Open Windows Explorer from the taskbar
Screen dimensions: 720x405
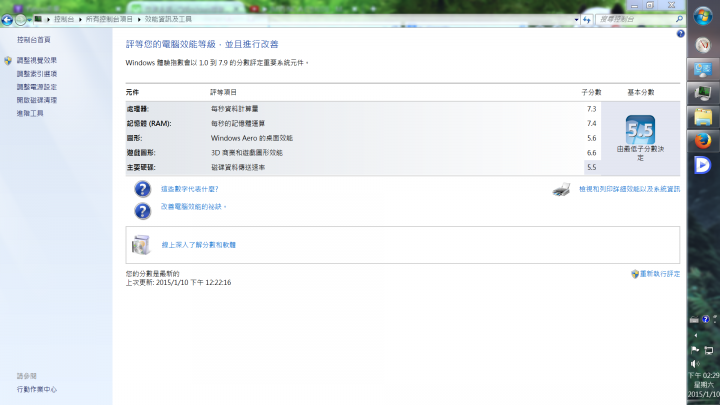703,118
